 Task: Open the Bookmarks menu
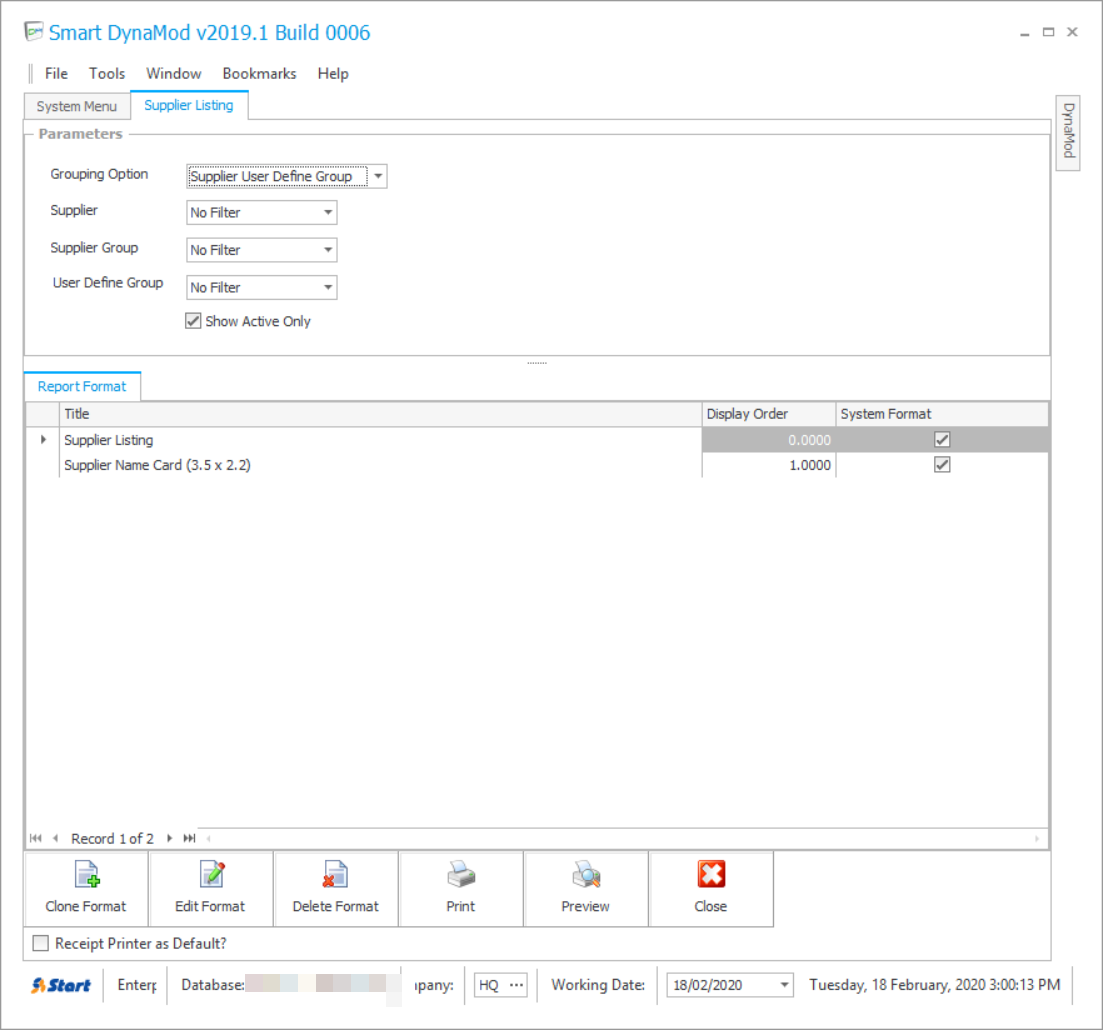[x=260, y=73]
